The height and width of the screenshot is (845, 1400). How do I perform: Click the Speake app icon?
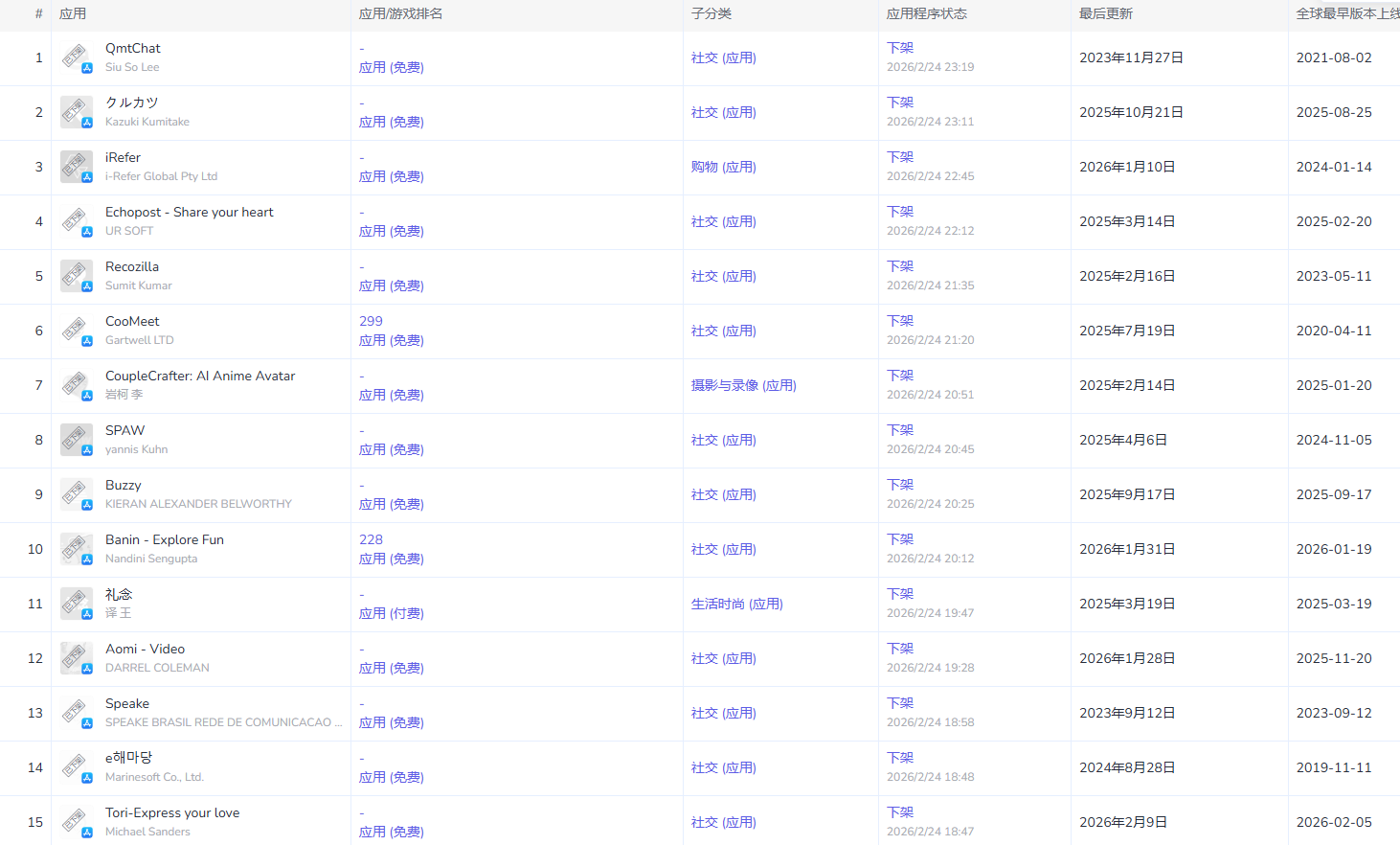77,713
